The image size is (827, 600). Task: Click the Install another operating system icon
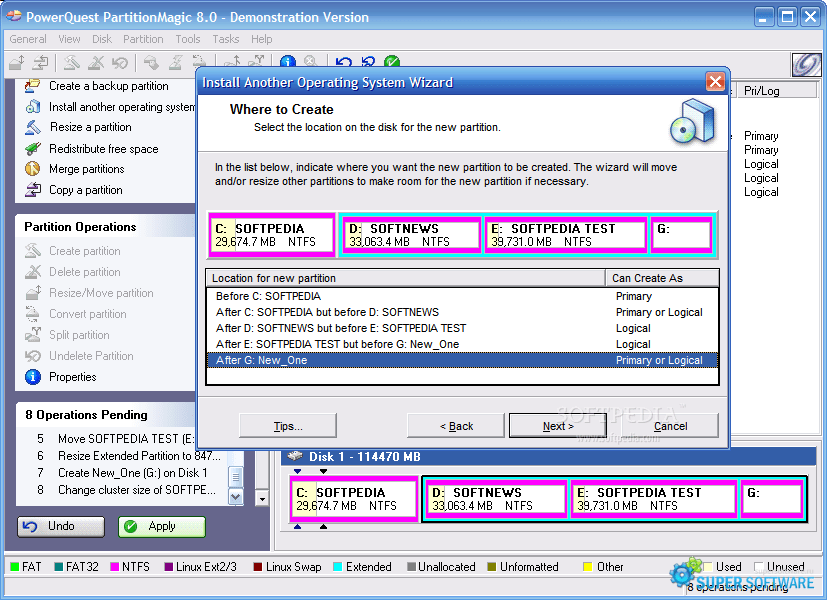coord(33,107)
